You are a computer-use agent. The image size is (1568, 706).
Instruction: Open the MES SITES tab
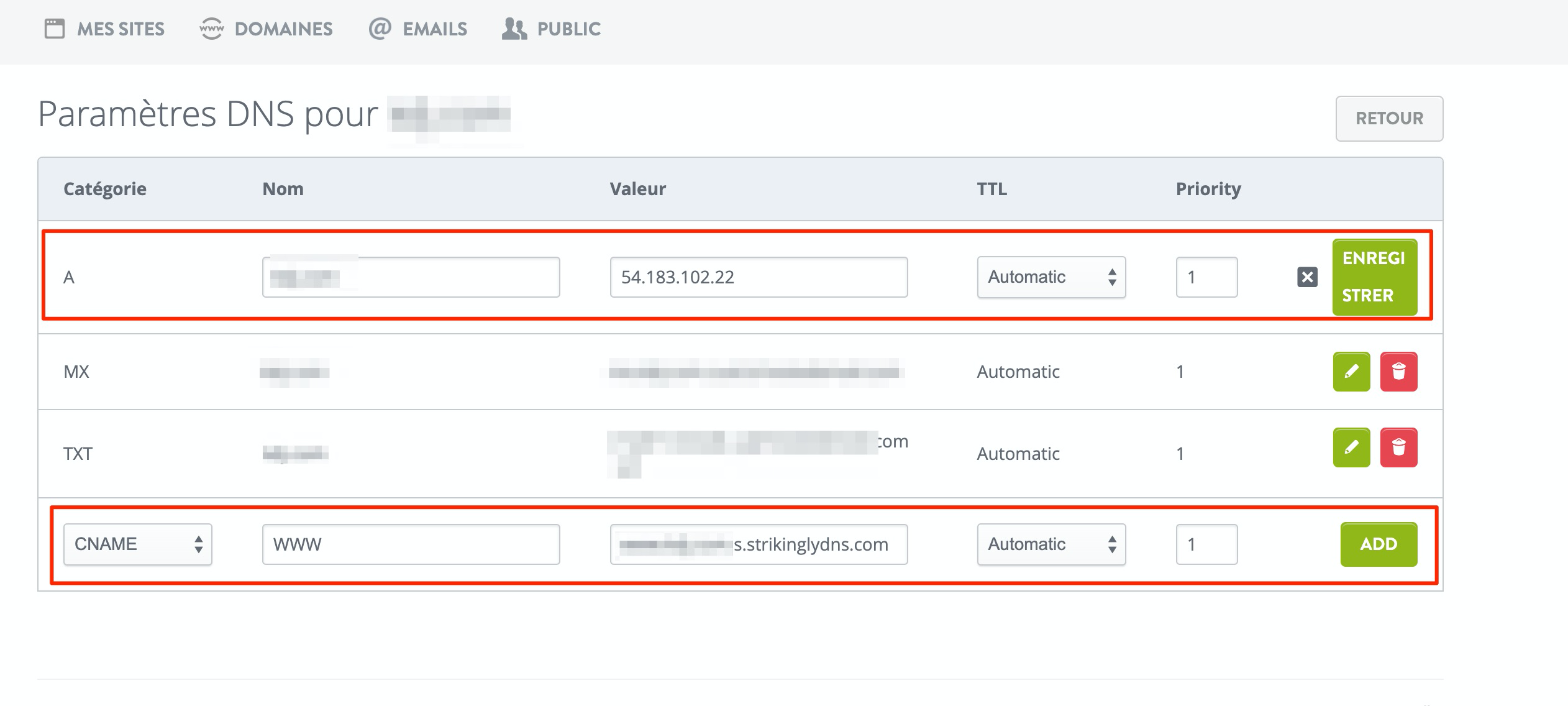coord(104,29)
